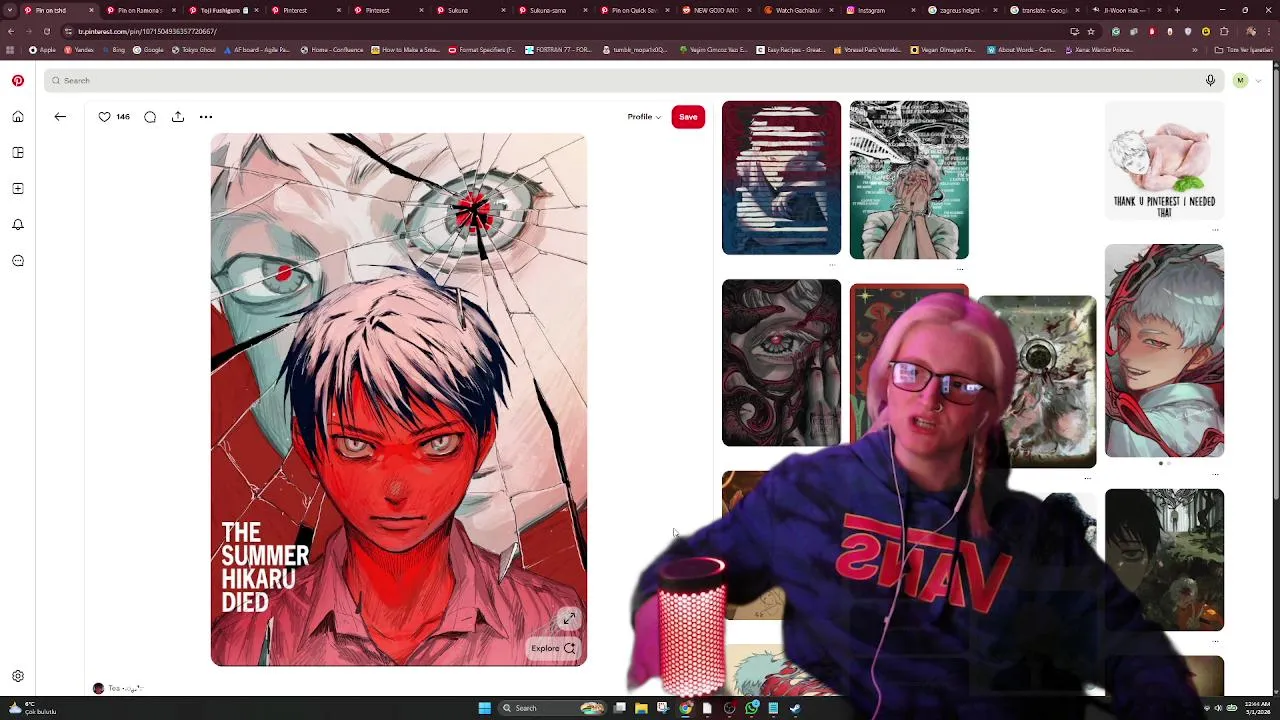Open the boards icon below the Home icon
The image size is (1280, 720).
18,153
